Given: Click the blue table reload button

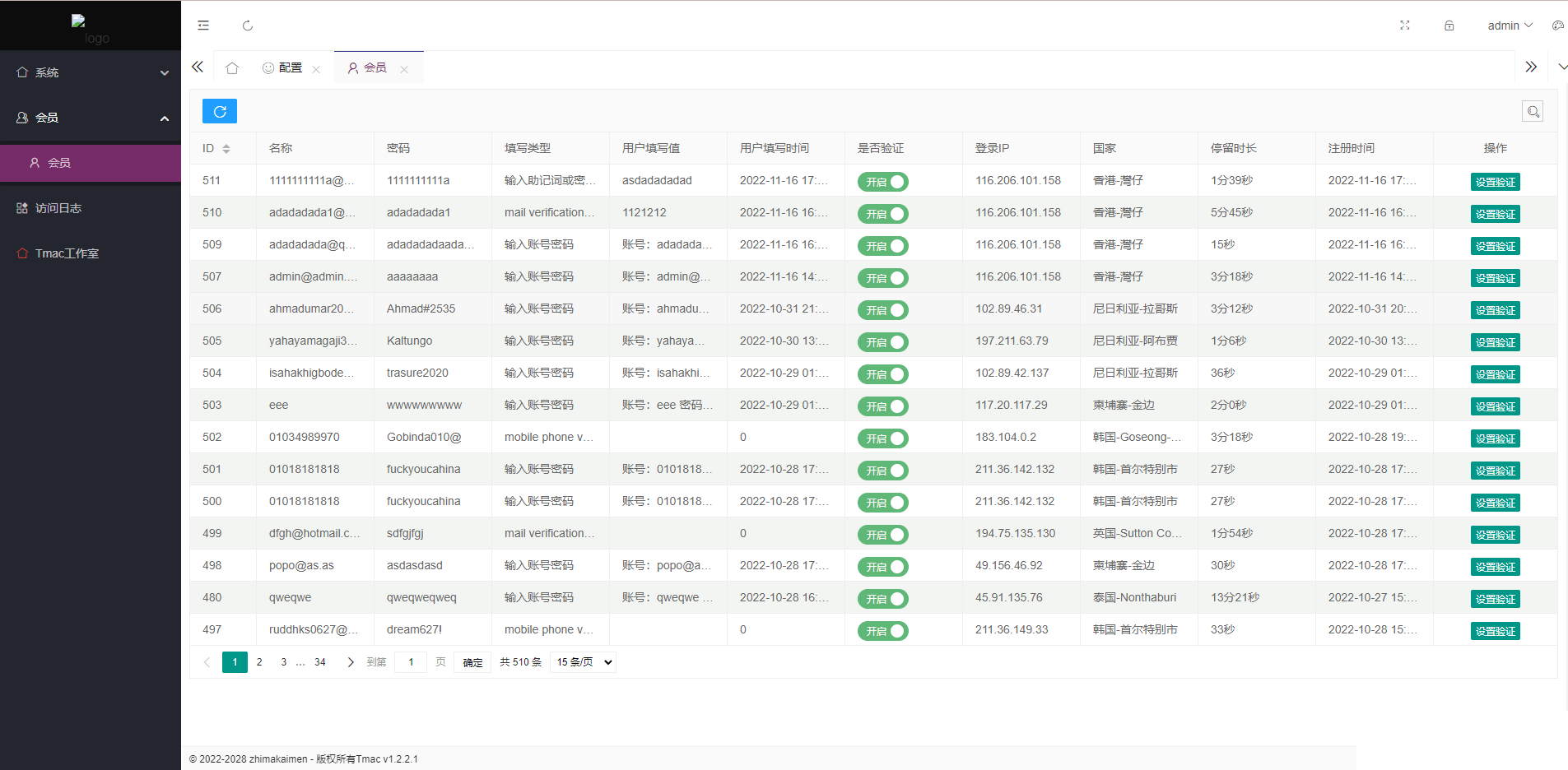Looking at the screenshot, I should (220, 111).
